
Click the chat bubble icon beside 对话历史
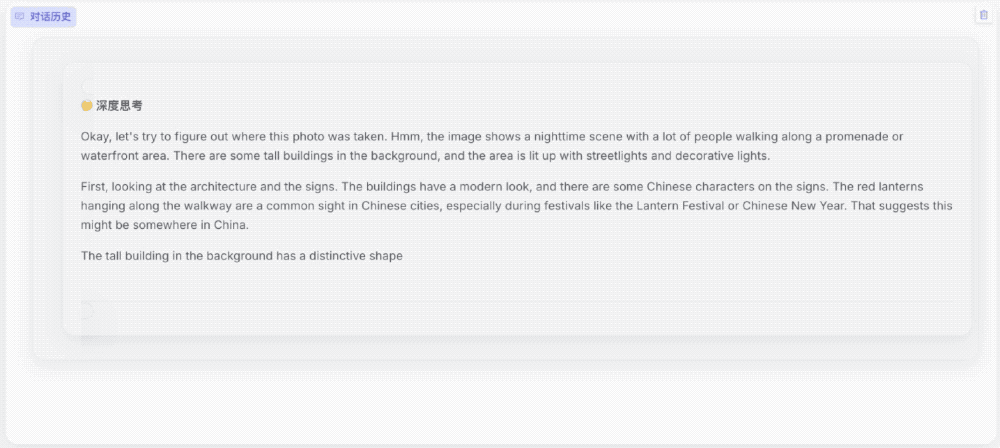coord(19,16)
